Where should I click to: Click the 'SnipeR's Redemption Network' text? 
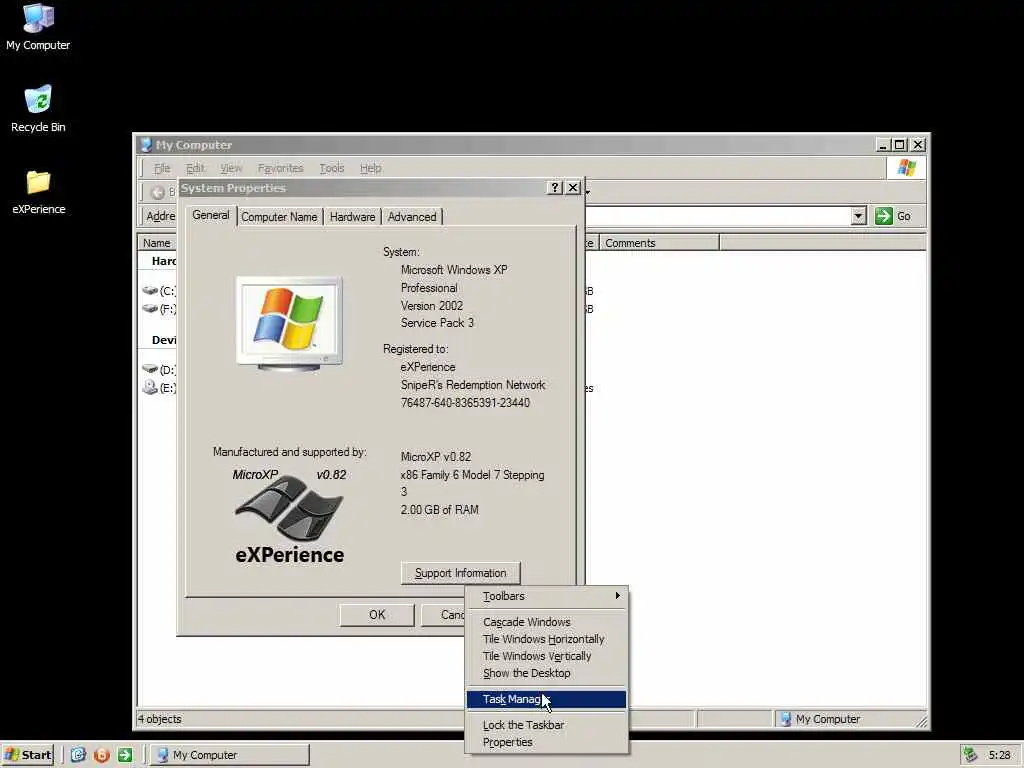(473, 385)
